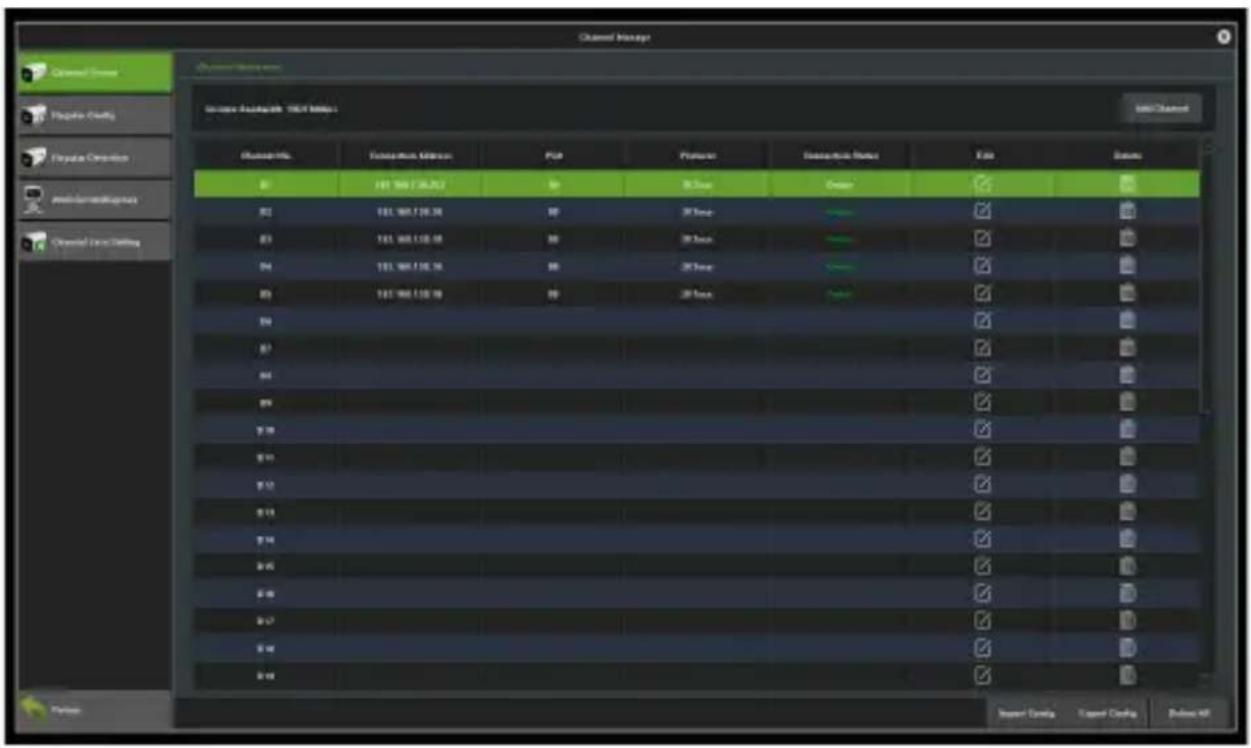This screenshot has width=1251, height=748.
Task: Click the edit icon for channel 01
Action: coord(981,184)
